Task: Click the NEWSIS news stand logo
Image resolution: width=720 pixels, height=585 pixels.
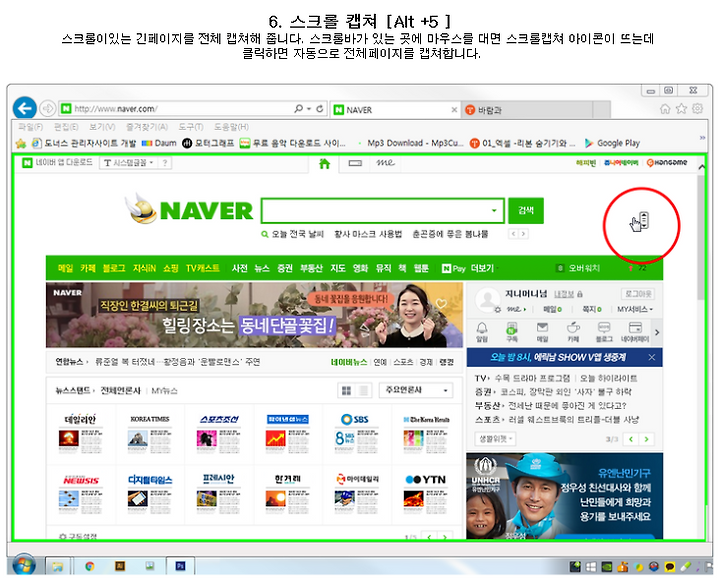Action: click(x=81, y=480)
